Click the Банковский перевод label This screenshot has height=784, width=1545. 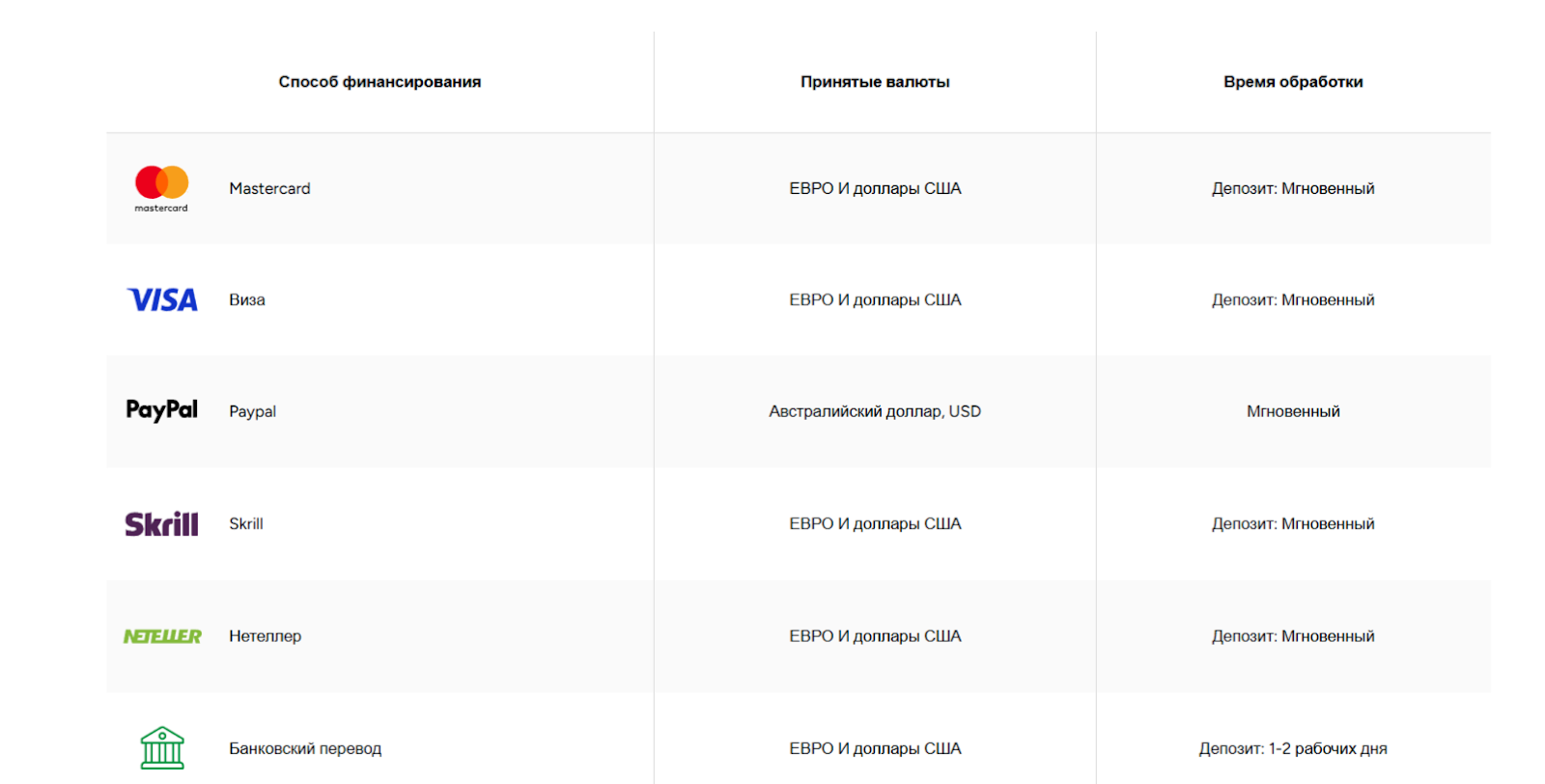pos(305,748)
